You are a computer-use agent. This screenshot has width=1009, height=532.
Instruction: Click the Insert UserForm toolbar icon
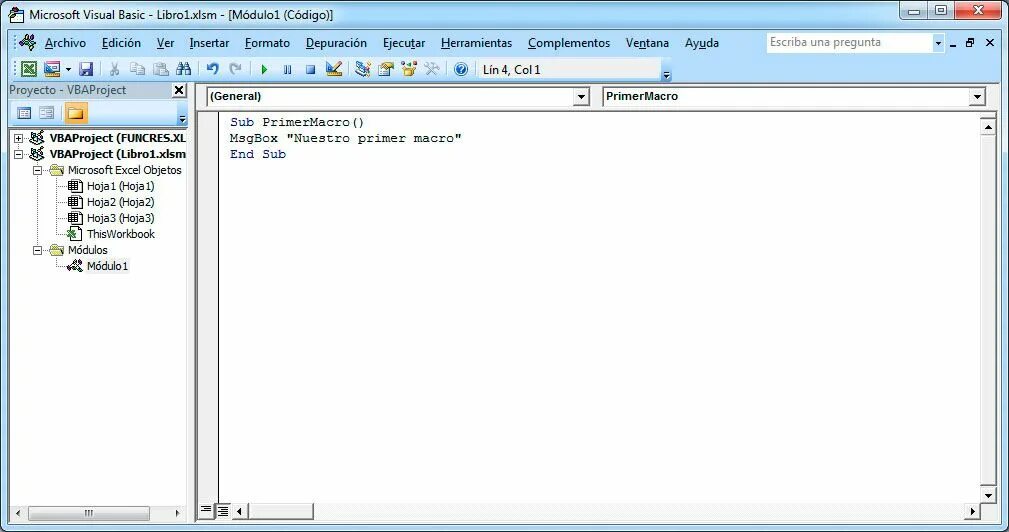point(51,69)
